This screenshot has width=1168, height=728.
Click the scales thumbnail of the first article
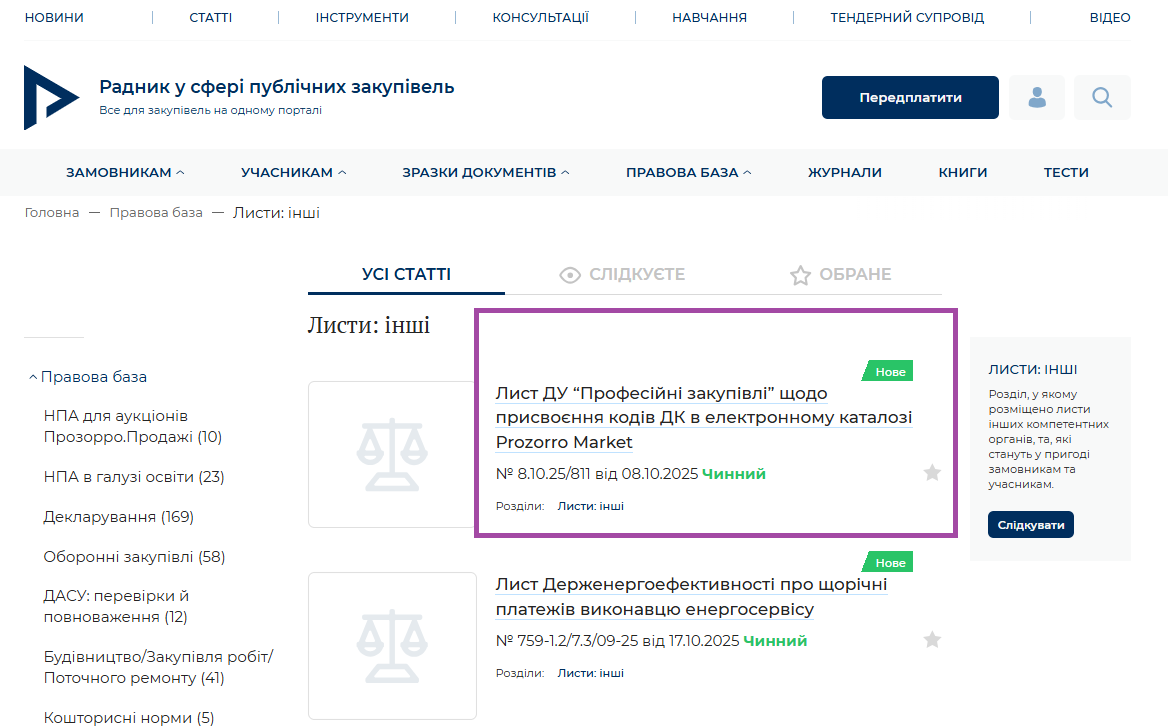click(x=392, y=455)
